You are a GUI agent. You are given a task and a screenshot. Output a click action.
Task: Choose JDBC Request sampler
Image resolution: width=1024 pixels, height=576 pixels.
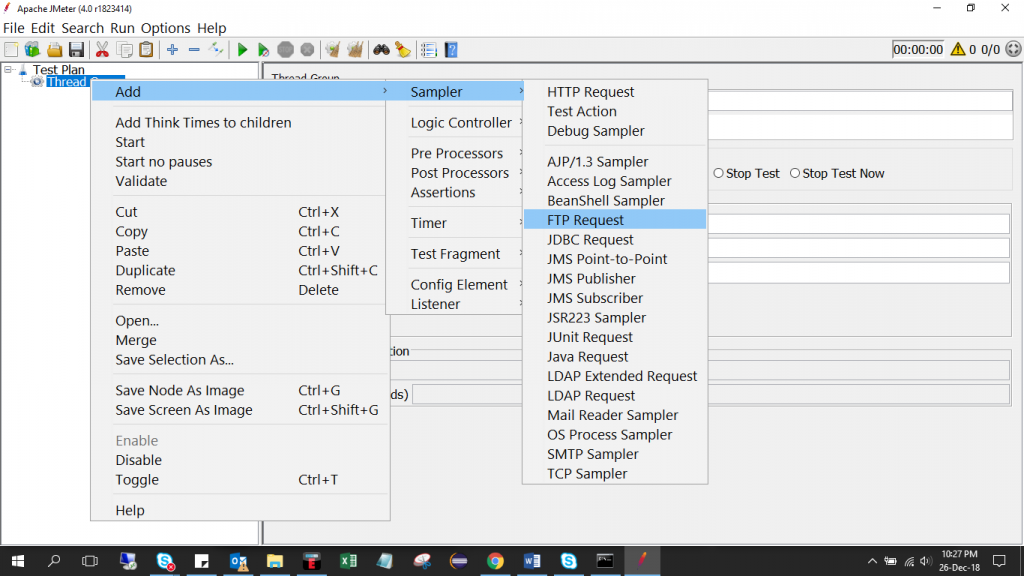click(615, 240)
